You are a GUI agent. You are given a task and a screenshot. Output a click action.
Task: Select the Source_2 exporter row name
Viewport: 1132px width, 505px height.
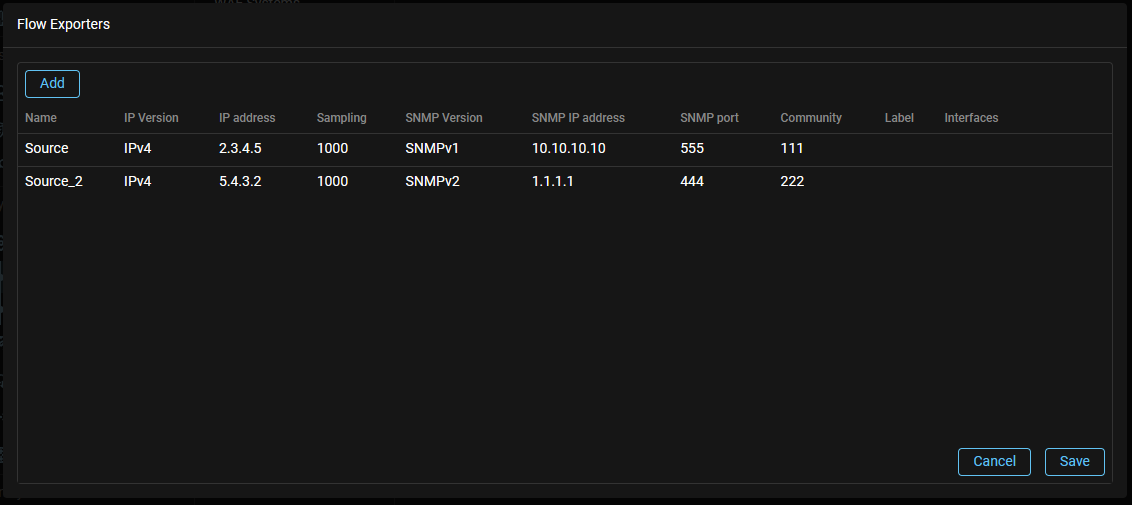[x=54, y=181]
